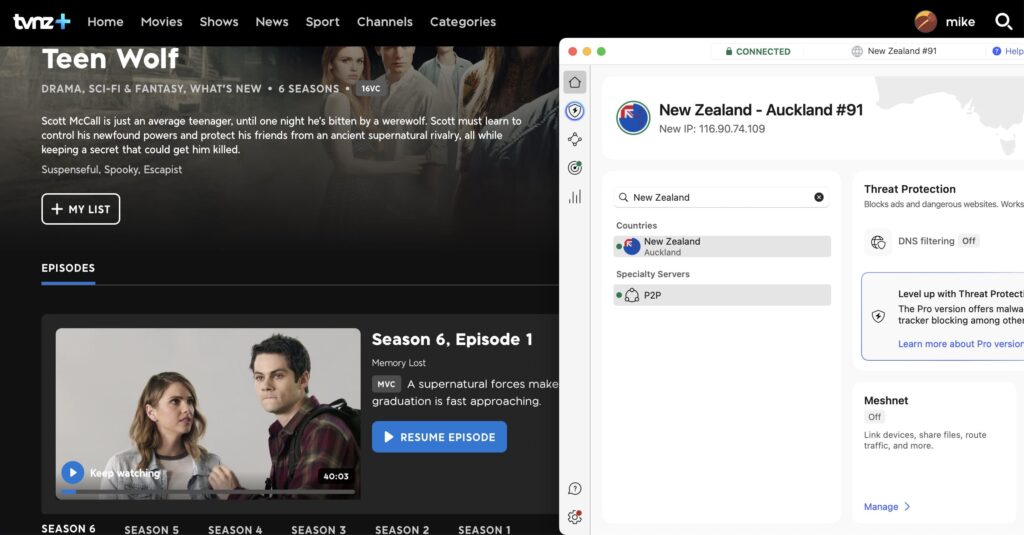Open the TVNZ+ logo home link
This screenshot has width=1024, height=535.
click(42, 22)
